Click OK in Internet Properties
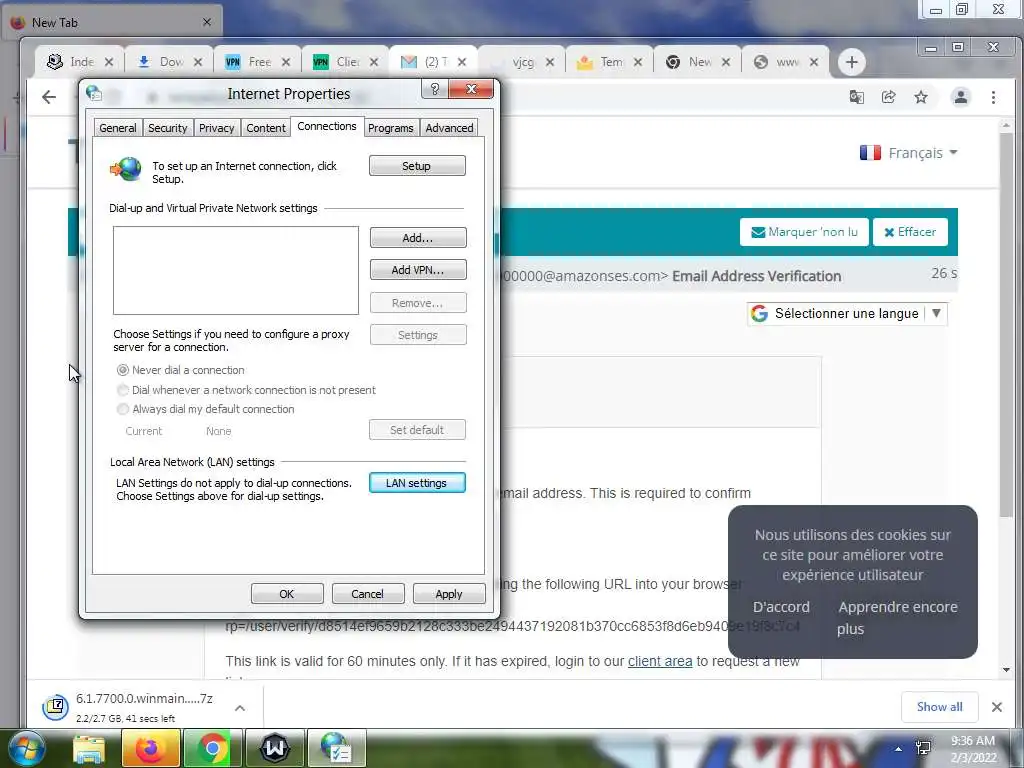 (x=287, y=594)
